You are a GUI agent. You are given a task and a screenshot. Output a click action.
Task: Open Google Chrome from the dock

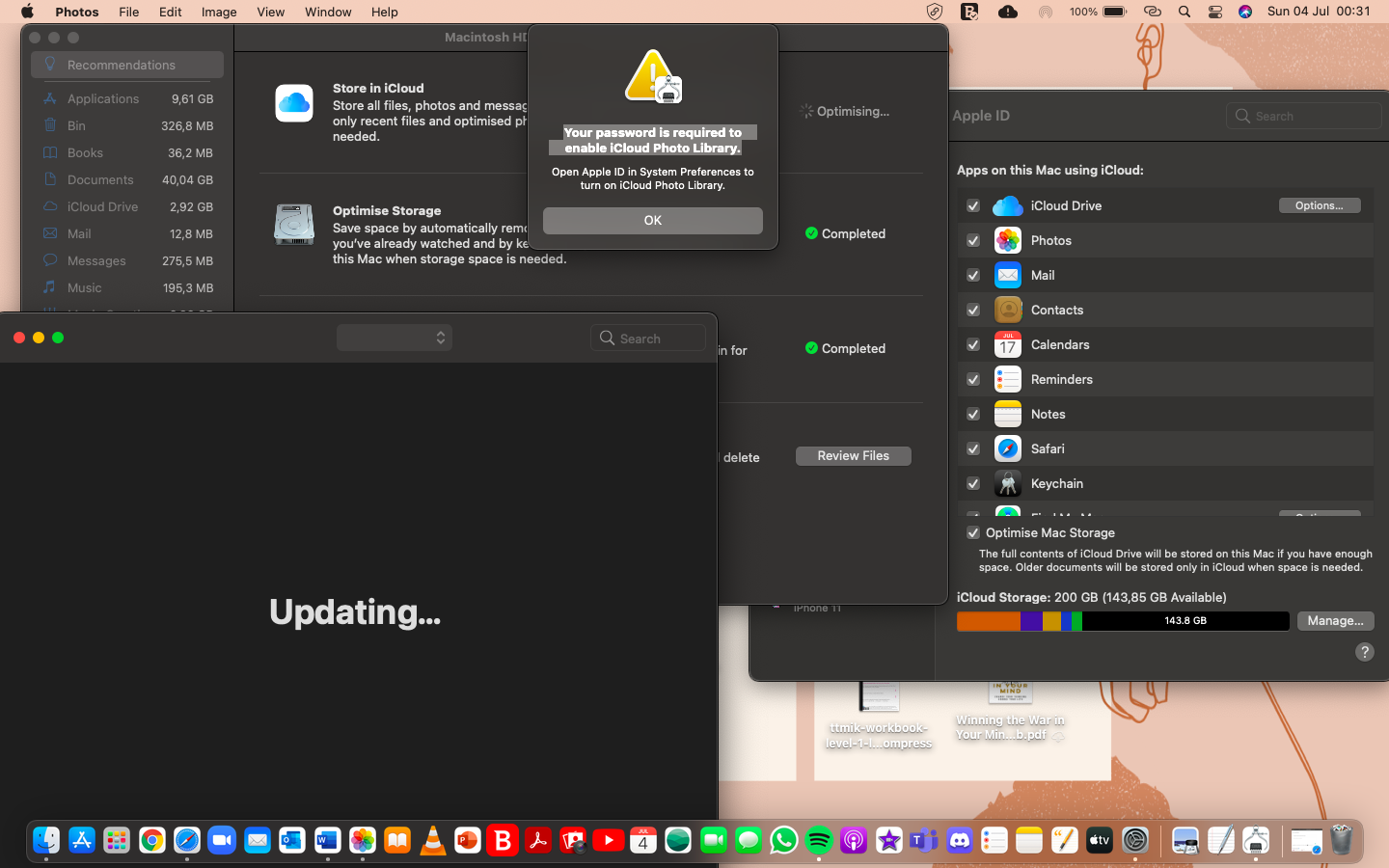coord(151,841)
